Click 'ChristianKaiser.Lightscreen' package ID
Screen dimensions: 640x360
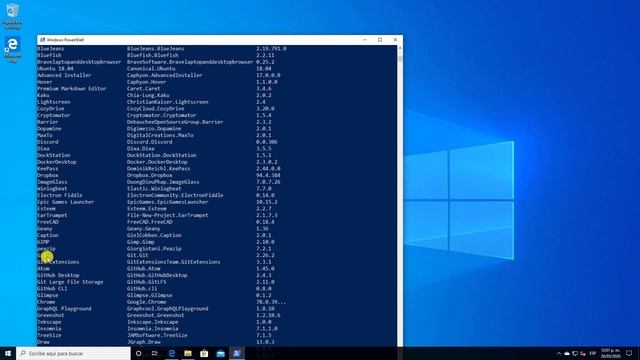pyautogui.click(x=167, y=102)
